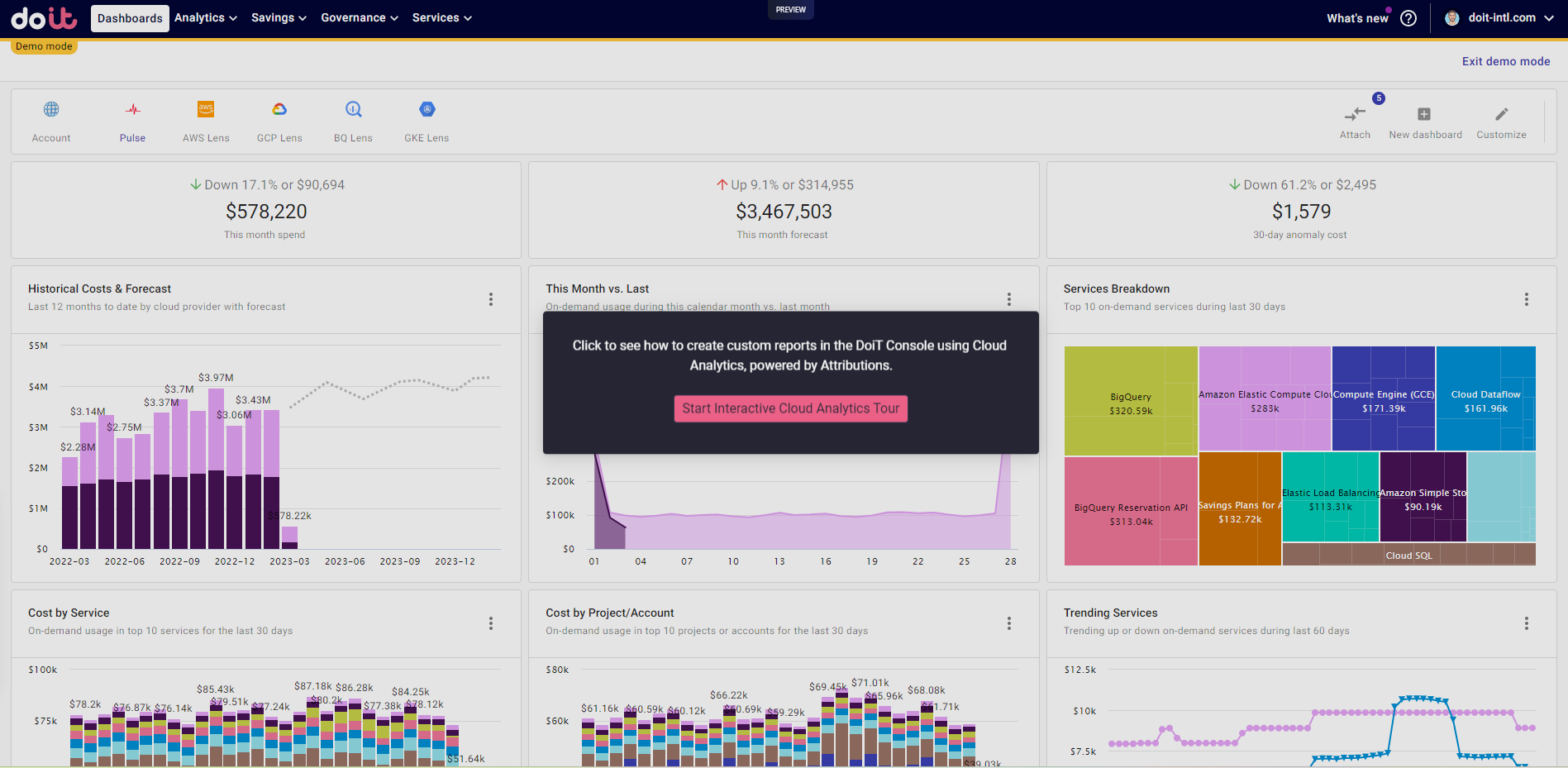Viewport: 1568px width, 768px height.
Task: Open the Account dashboard globe icon
Action: coord(51,109)
